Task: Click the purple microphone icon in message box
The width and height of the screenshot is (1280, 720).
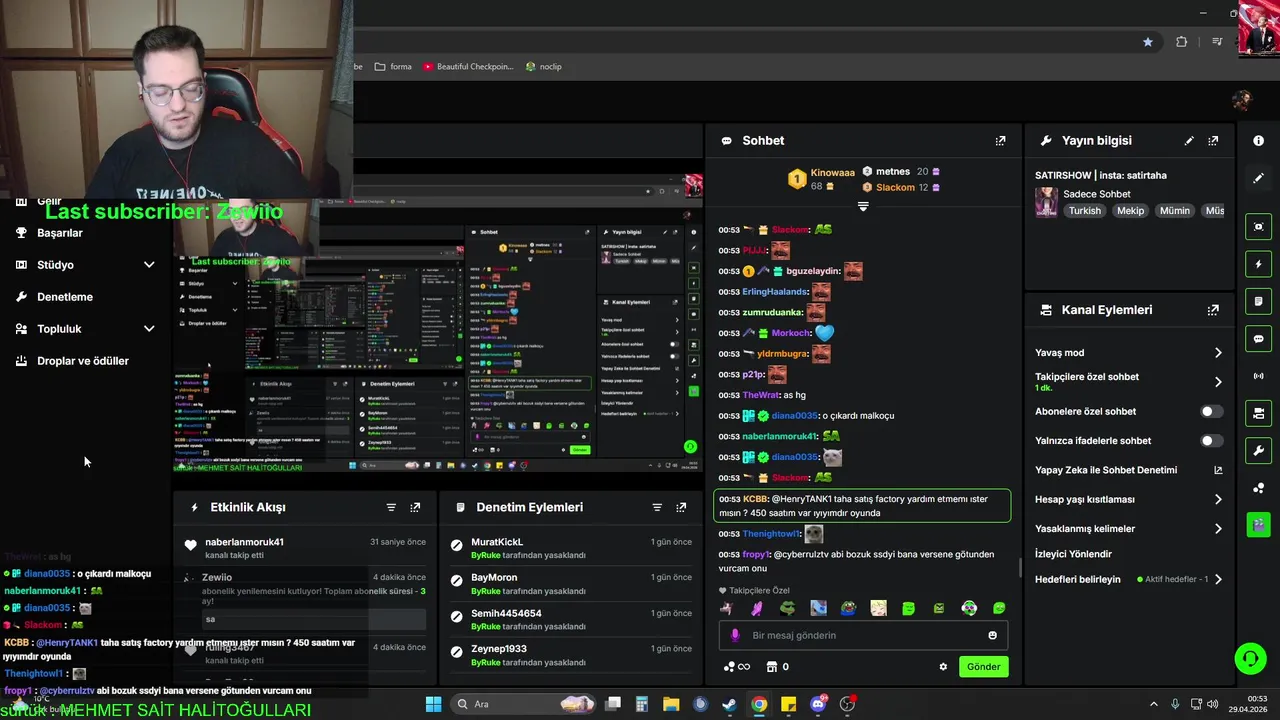Action: pyautogui.click(x=735, y=635)
